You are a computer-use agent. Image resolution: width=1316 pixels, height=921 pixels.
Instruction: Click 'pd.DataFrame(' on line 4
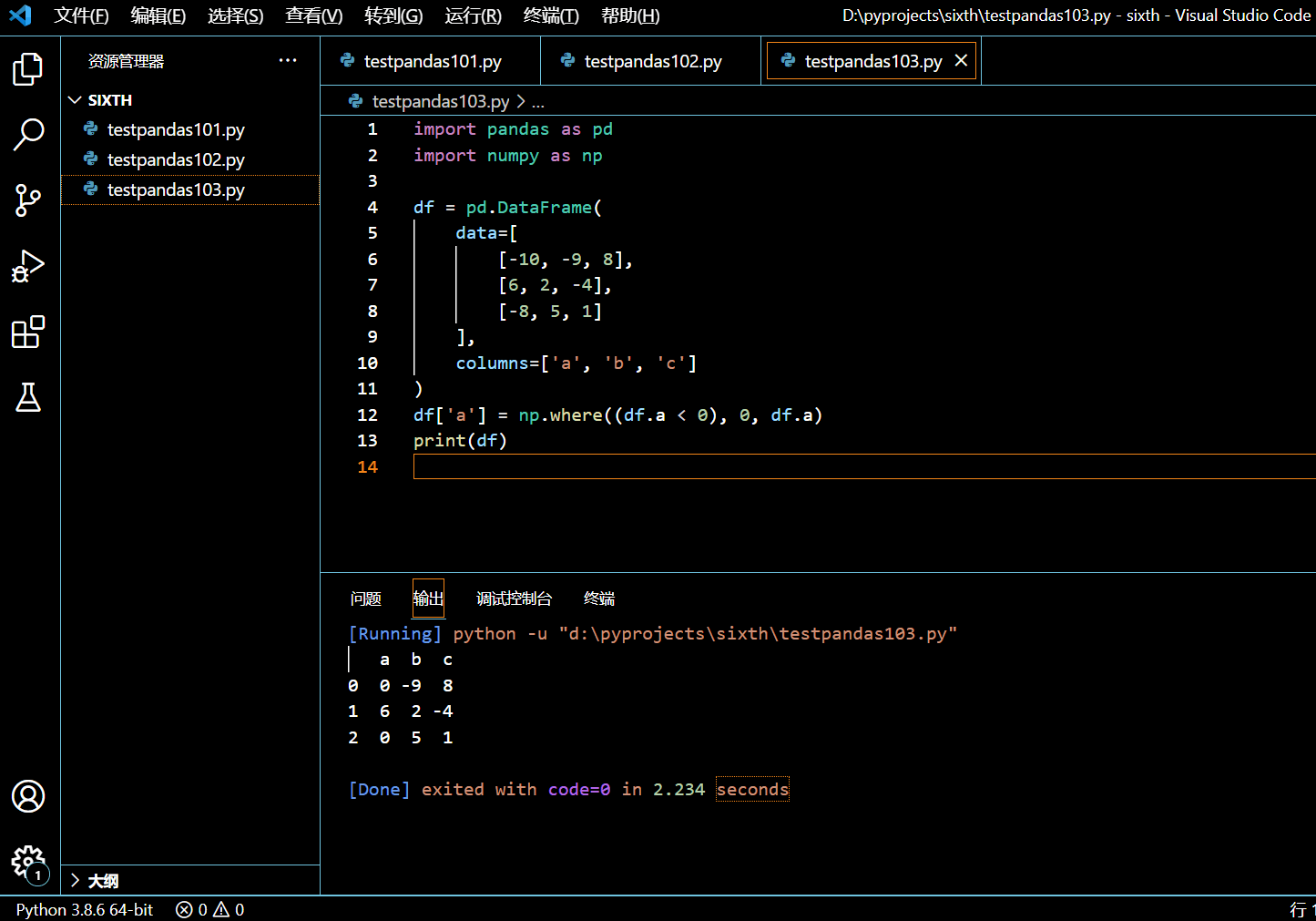[534, 208]
